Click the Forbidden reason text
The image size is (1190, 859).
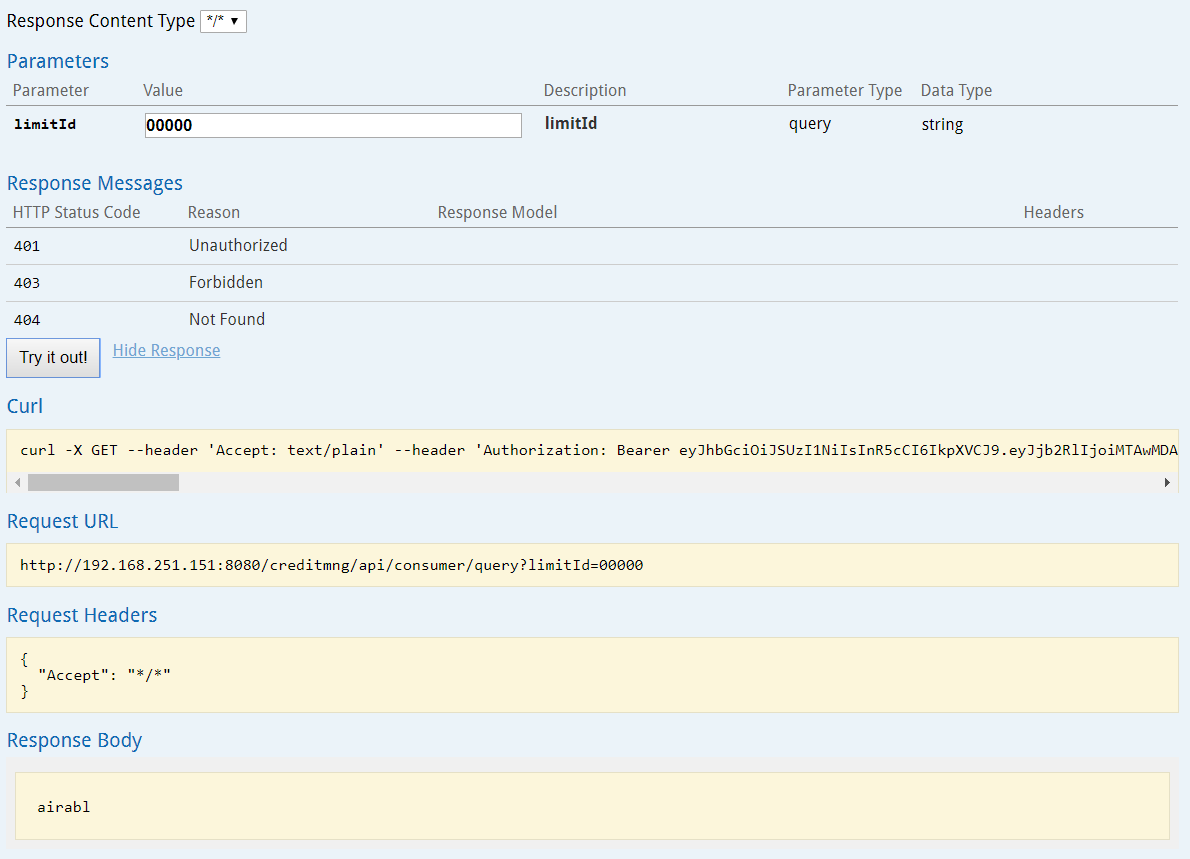225,283
